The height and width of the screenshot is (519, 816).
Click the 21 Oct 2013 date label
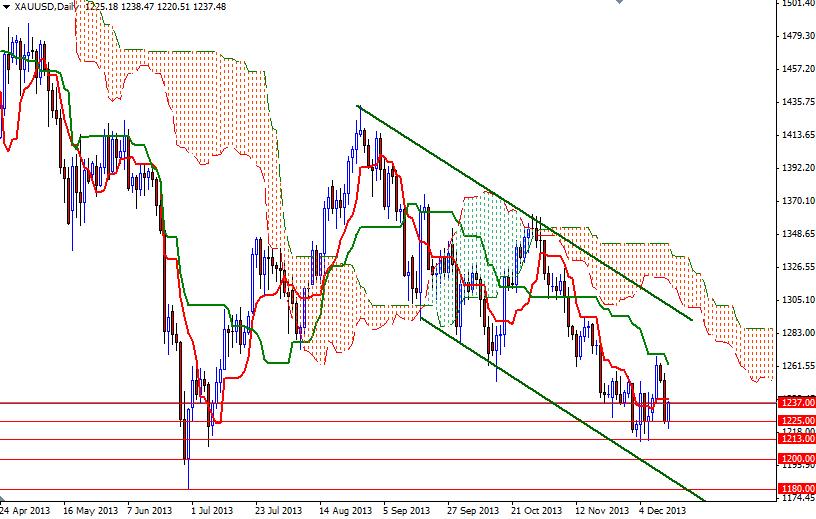pos(538,511)
